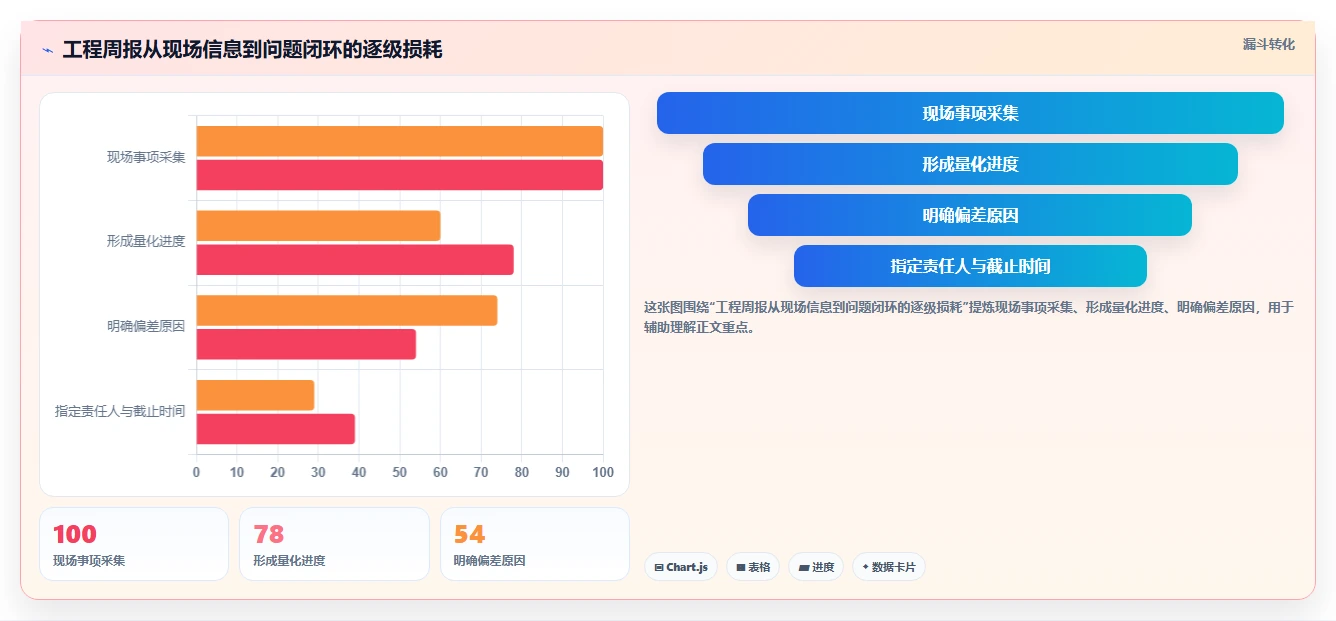The height and width of the screenshot is (621, 1336).
Task: Click the x-axis tick label 0
Action: tap(196, 472)
